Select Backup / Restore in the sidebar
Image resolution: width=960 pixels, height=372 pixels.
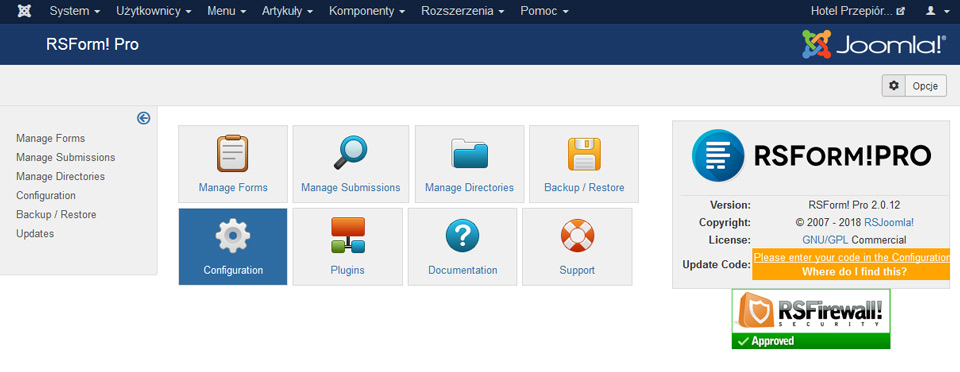56,214
